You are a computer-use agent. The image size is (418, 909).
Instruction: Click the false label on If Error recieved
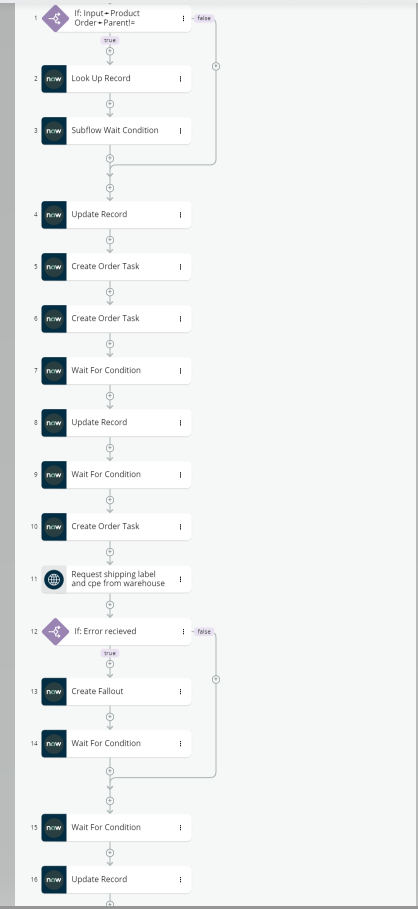click(203, 631)
